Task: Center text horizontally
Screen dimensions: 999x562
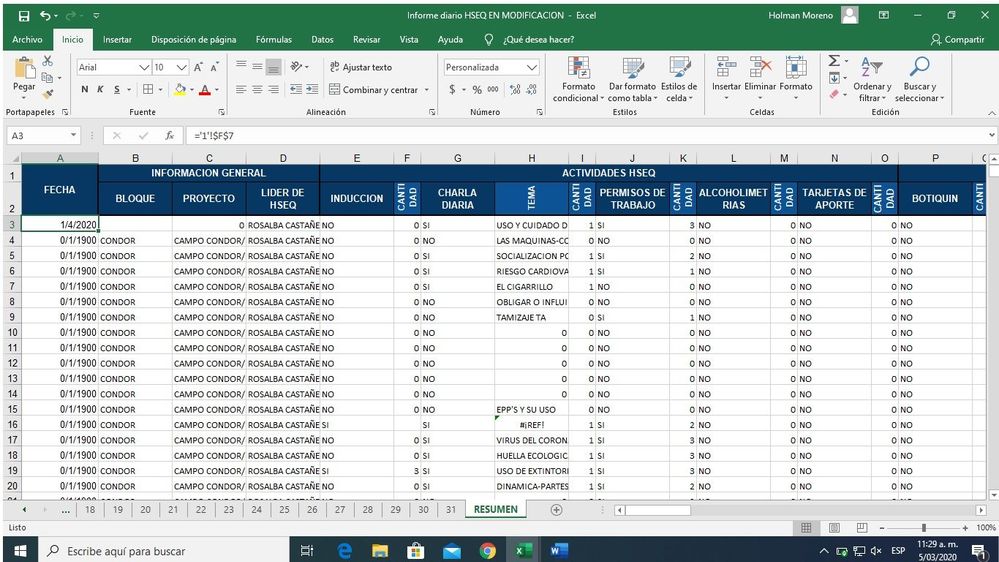Action: (257, 90)
